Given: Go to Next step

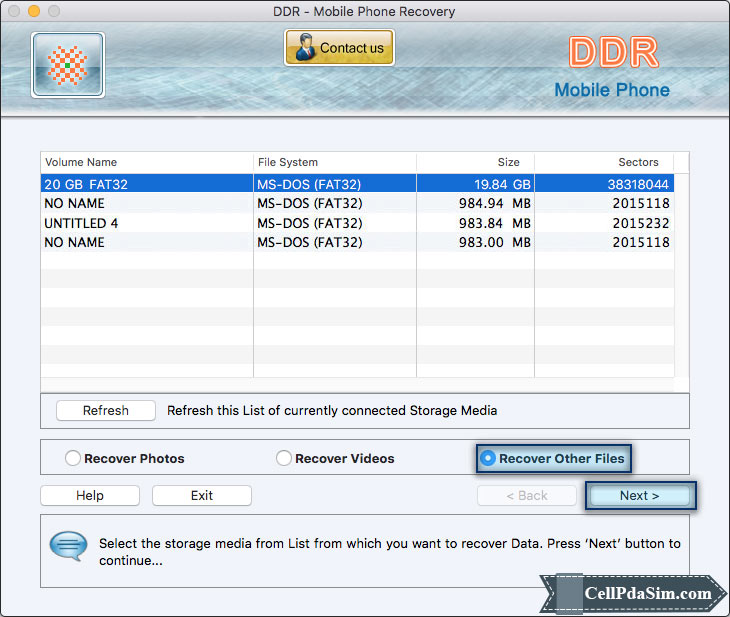Looking at the screenshot, I should click(x=640, y=495).
